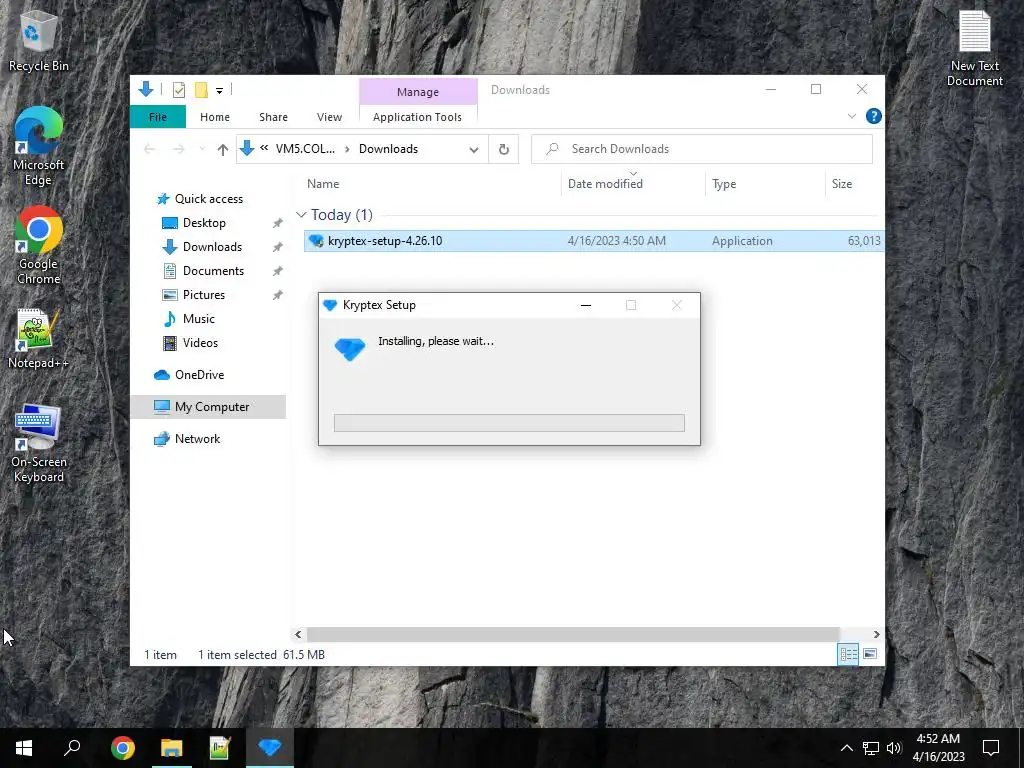Image resolution: width=1024 pixels, height=768 pixels.
Task: Open the recent locations dropdown arrow
Action: tap(202, 150)
